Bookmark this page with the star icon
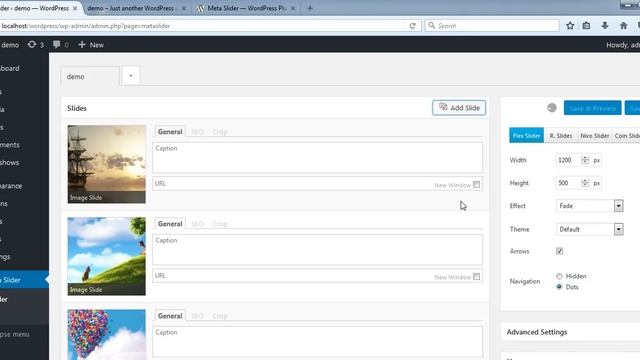 [570, 26]
